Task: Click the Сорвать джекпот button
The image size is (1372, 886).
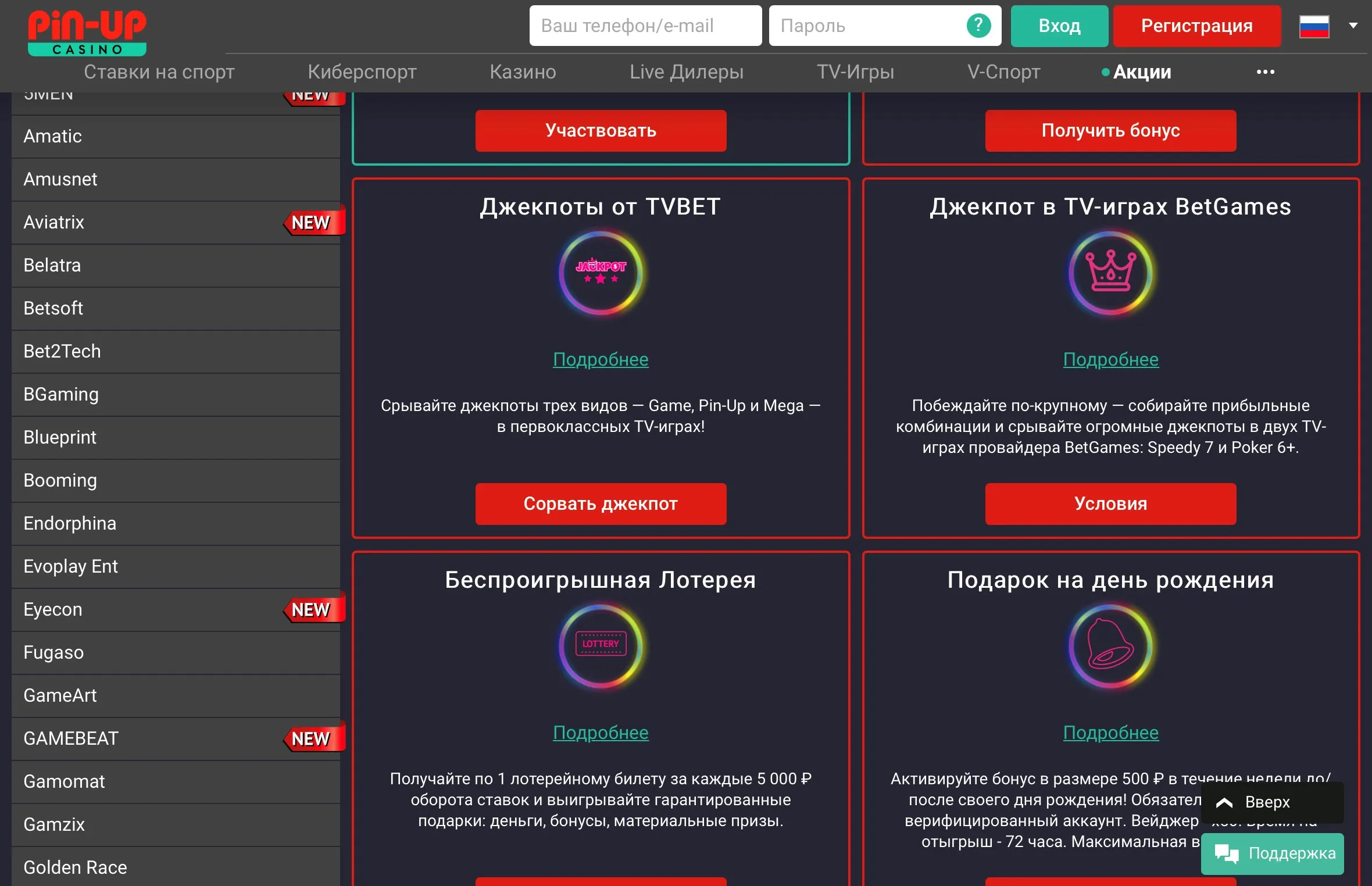Action: tap(601, 504)
